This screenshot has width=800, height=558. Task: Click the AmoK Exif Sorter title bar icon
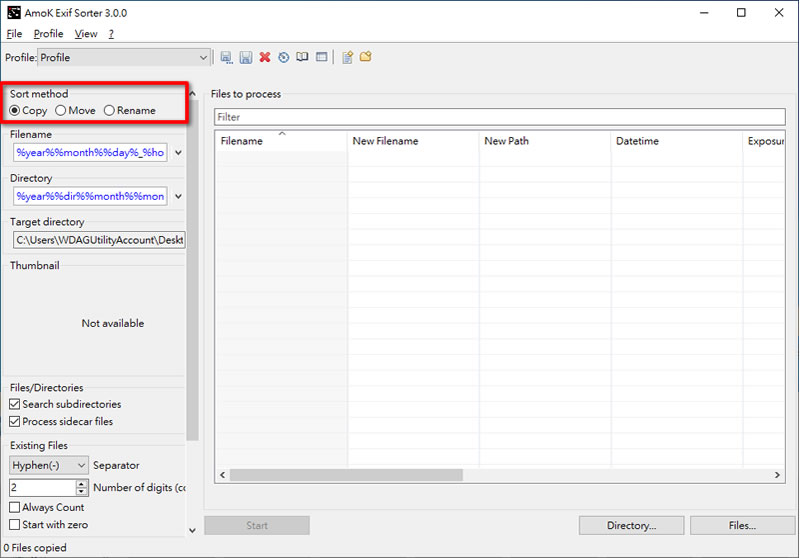pos(14,13)
